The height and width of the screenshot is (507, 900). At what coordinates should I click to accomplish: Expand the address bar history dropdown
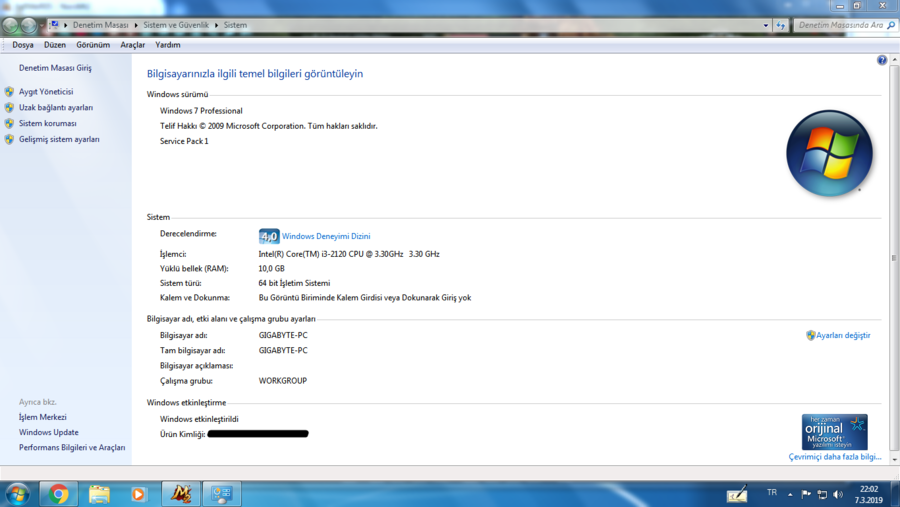click(766, 25)
